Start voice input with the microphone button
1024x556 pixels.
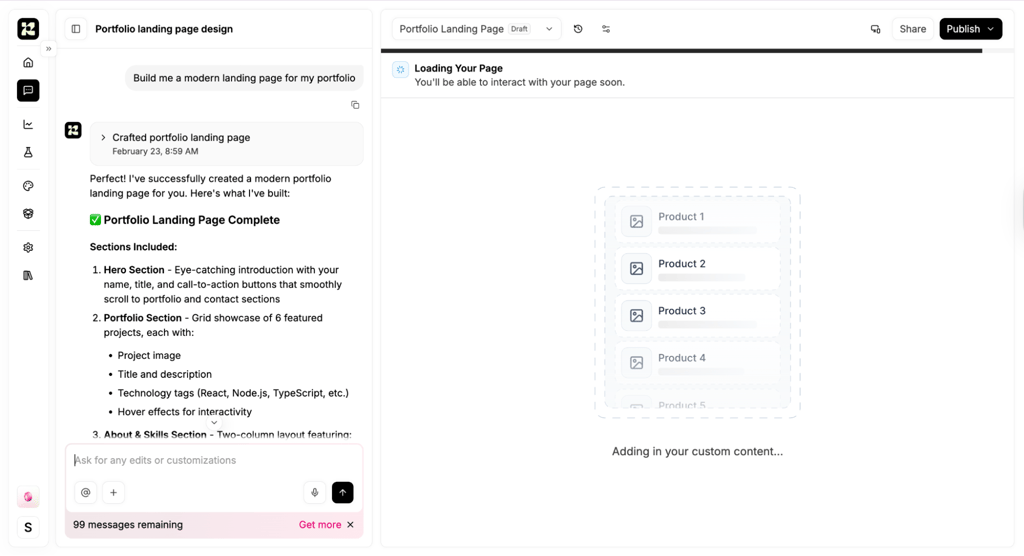[315, 493]
